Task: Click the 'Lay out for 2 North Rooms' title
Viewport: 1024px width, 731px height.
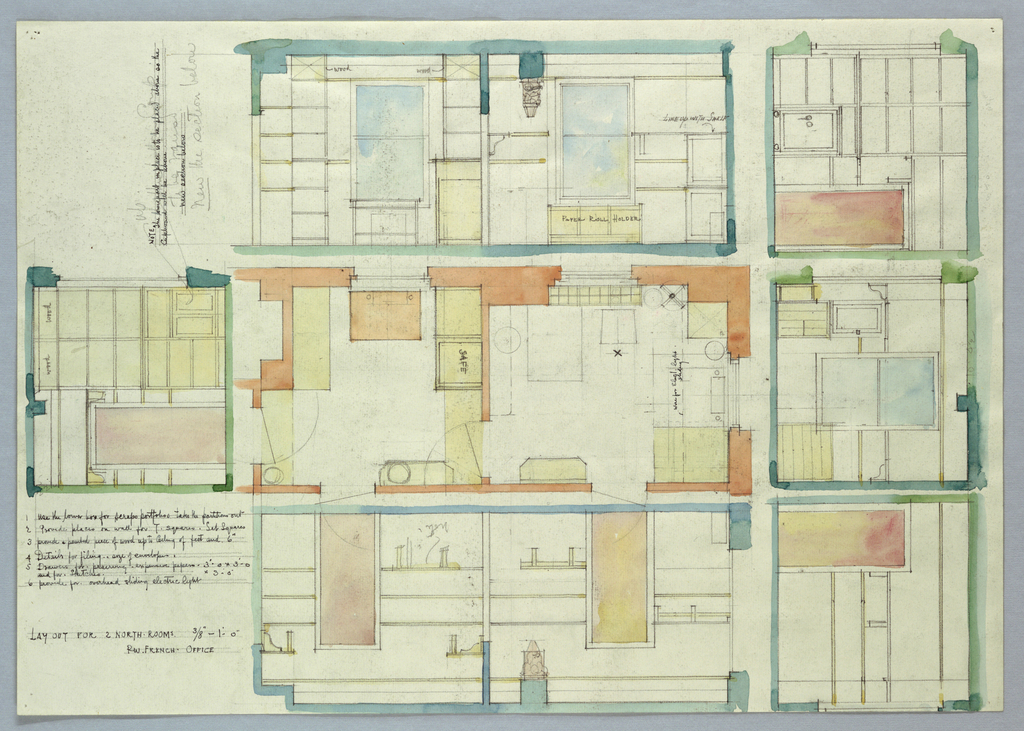Action: (x=101, y=634)
